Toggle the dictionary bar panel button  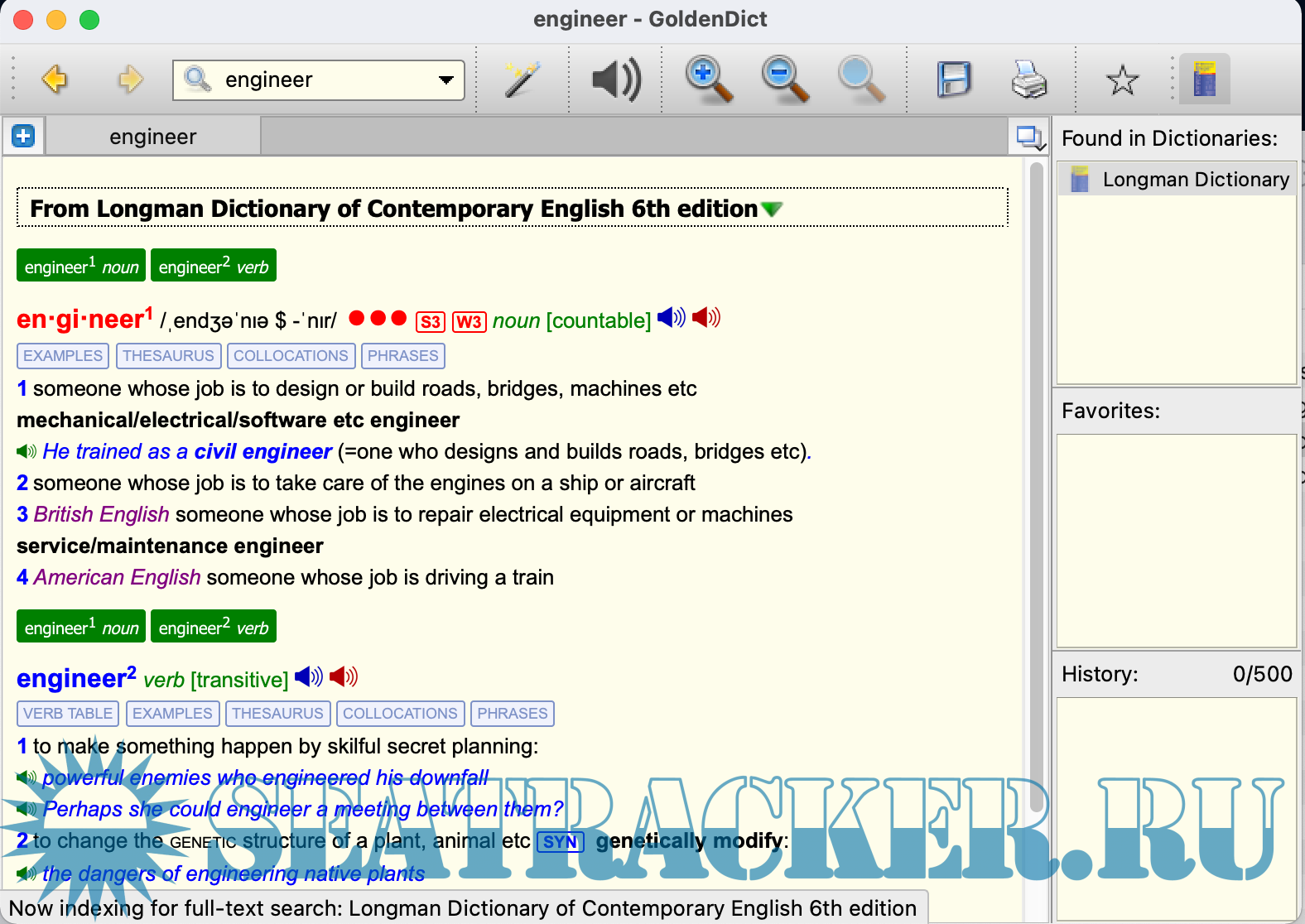(1204, 79)
